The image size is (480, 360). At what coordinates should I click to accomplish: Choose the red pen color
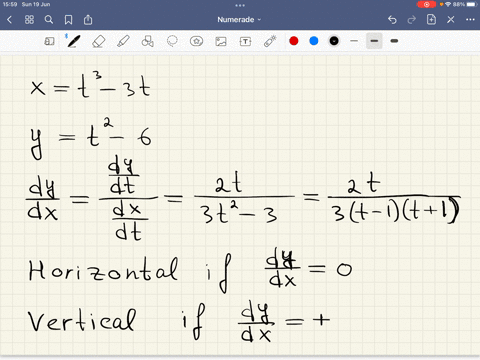tap(294, 41)
